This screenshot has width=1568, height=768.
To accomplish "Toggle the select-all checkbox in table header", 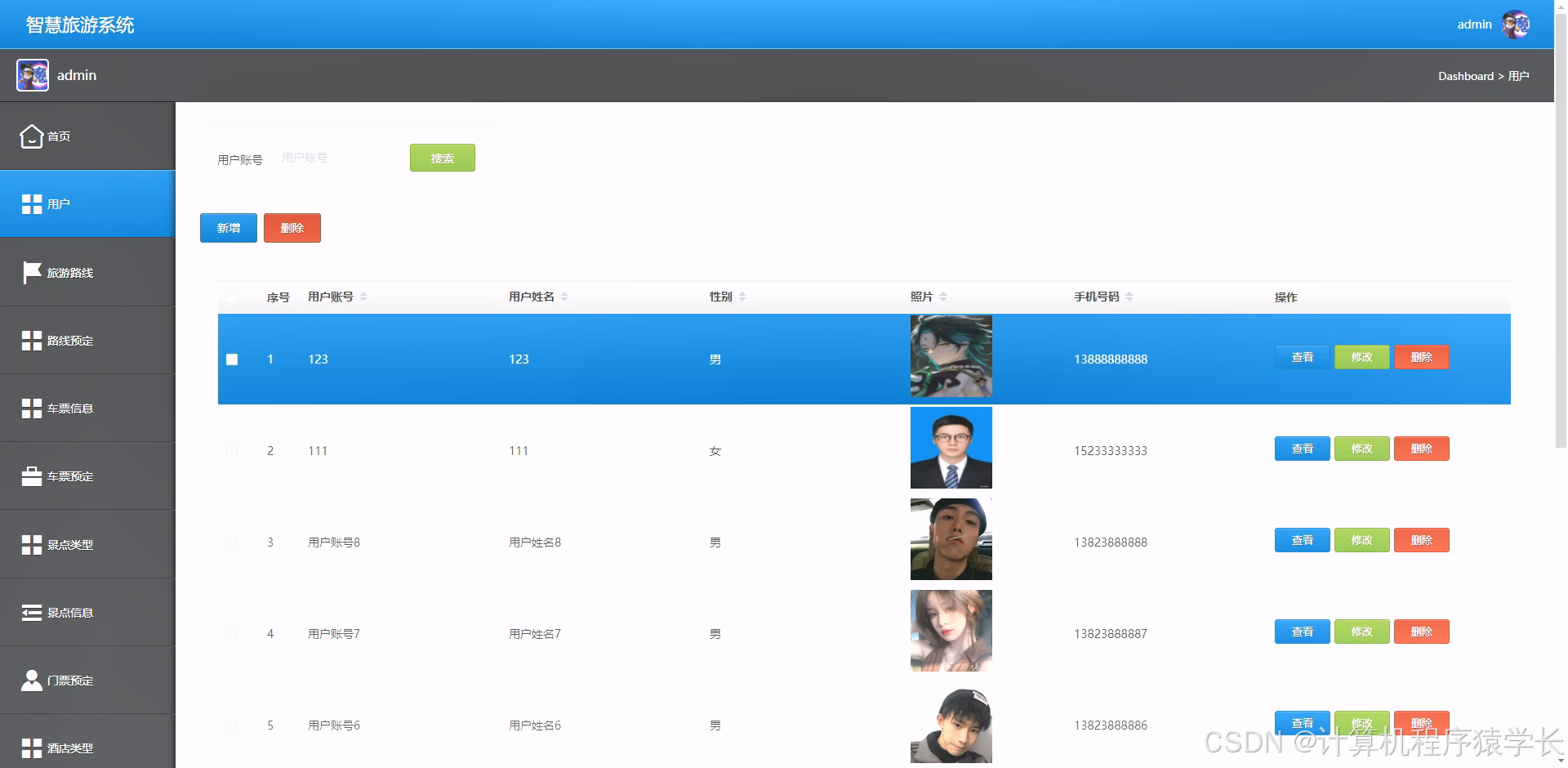I will (x=232, y=297).
